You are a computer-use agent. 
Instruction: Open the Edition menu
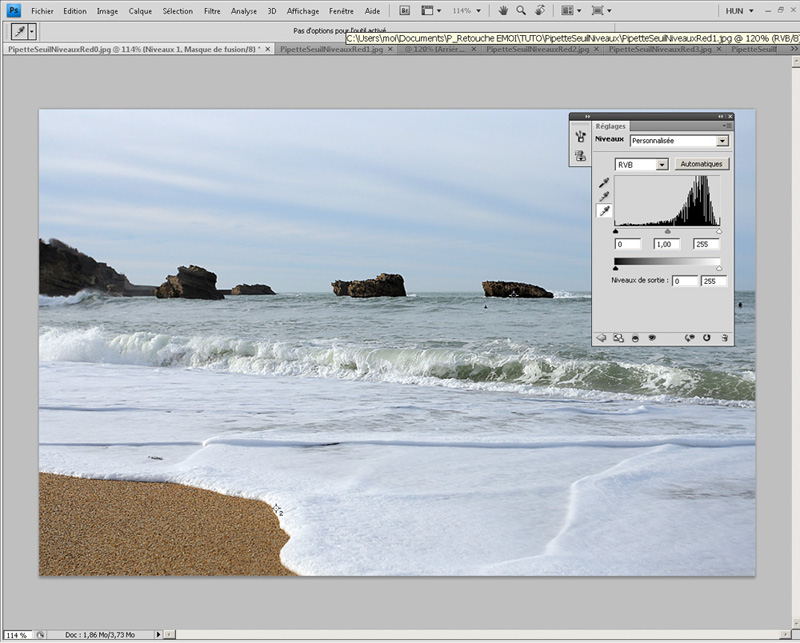pos(75,11)
